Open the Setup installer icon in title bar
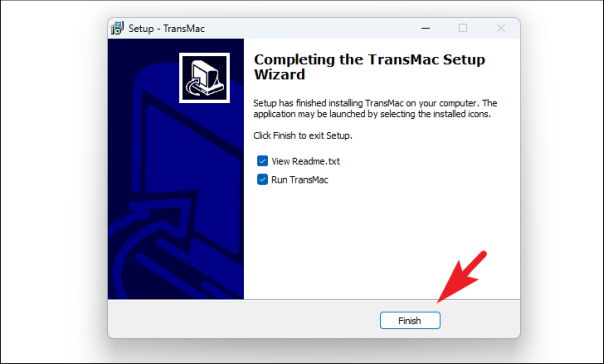 click(x=117, y=29)
